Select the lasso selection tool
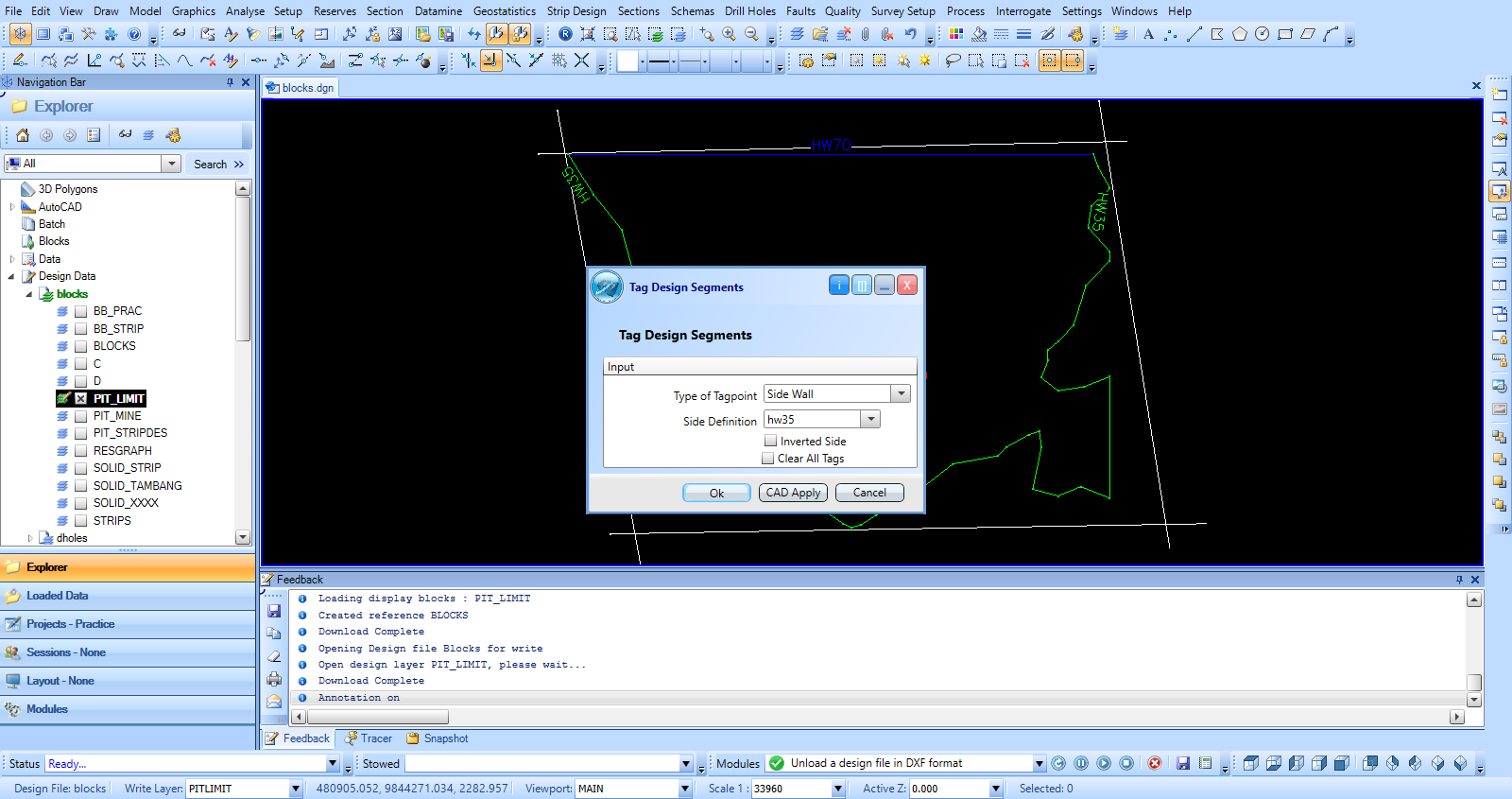Image resolution: width=1512 pixels, height=799 pixels. (x=953, y=61)
